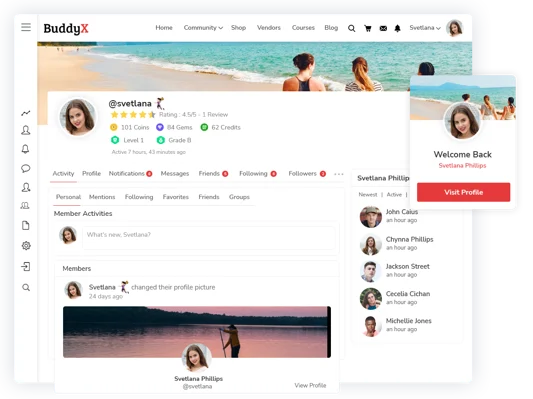Open the document icon in sidebar
The image size is (533, 399).
click(25, 225)
